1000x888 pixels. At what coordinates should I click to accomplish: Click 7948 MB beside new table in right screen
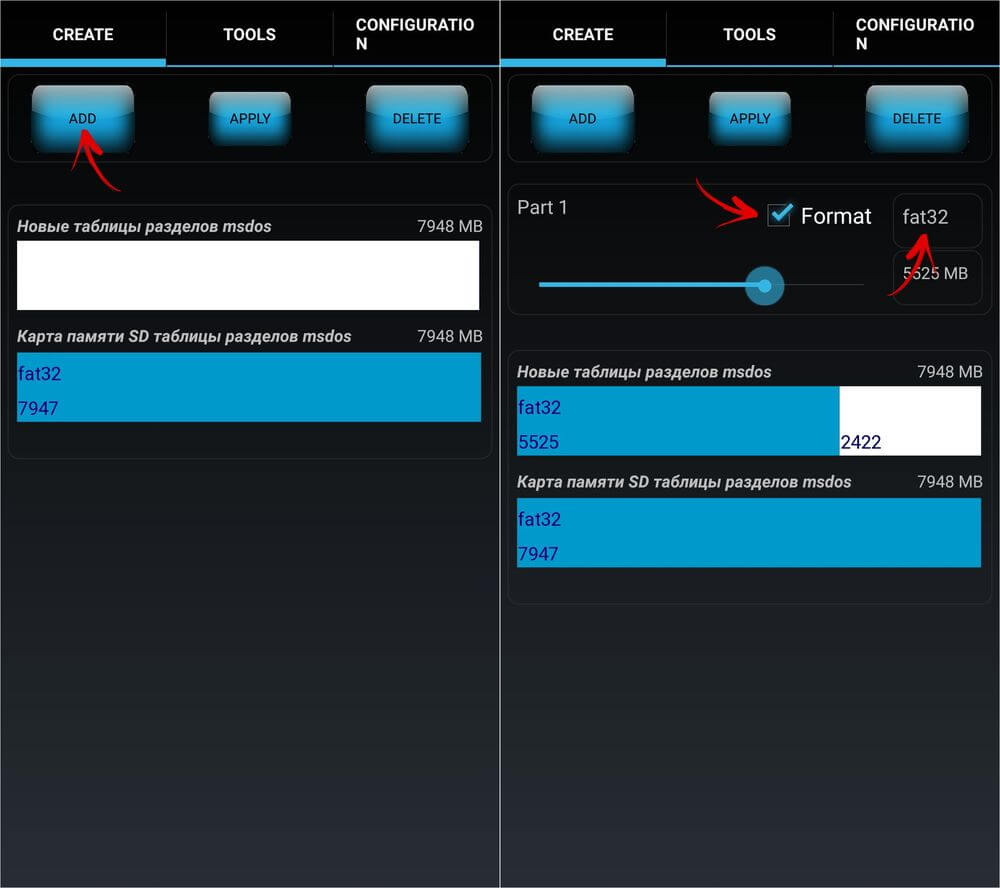pyautogui.click(x=950, y=372)
